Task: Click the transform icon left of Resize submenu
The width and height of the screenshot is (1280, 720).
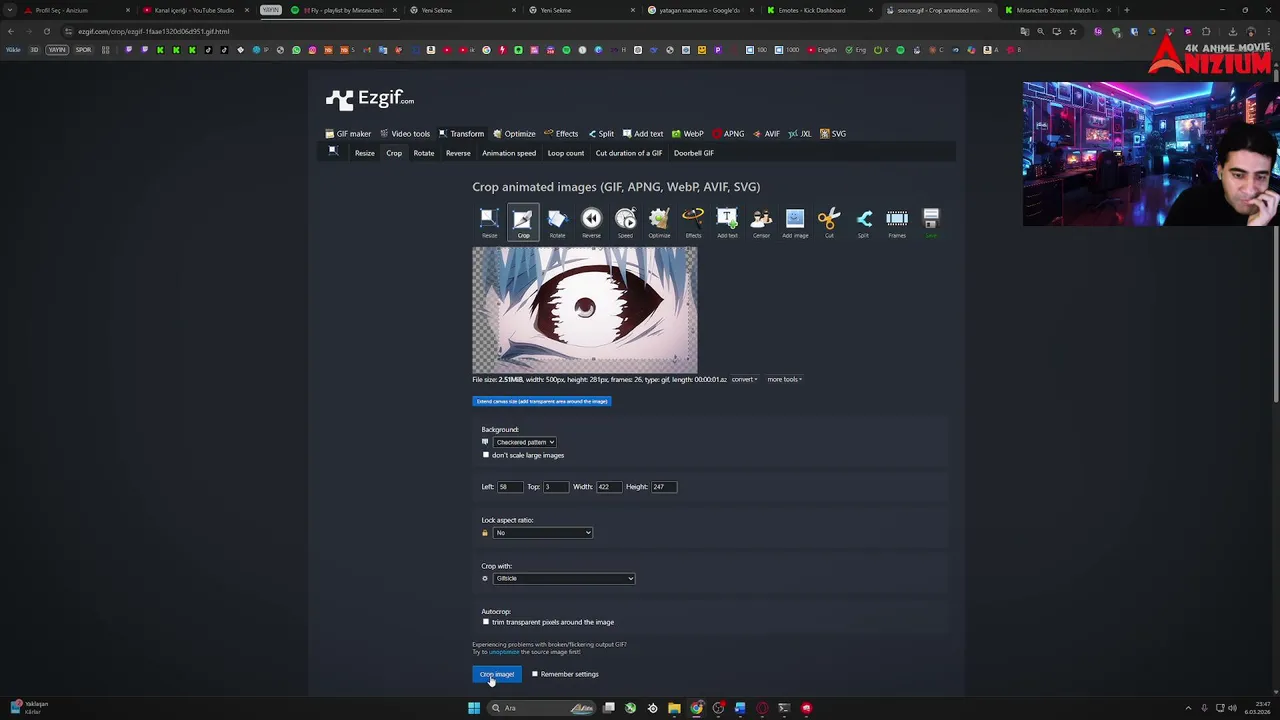Action: pyautogui.click(x=333, y=151)
